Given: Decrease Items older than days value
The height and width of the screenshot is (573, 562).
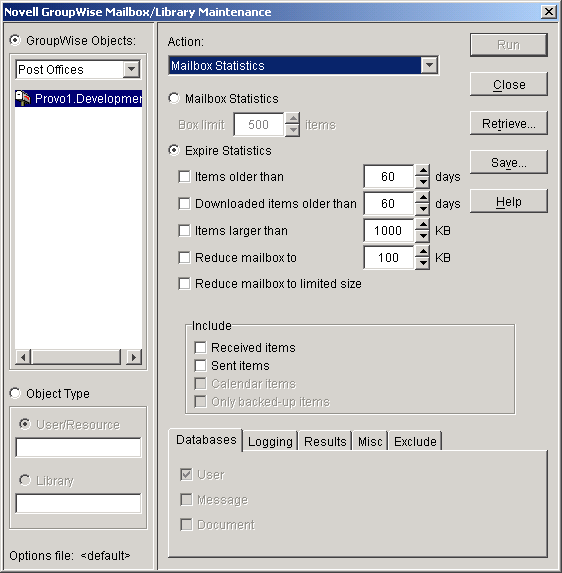Looking at the screenshot, I should [x=423, y=182].
